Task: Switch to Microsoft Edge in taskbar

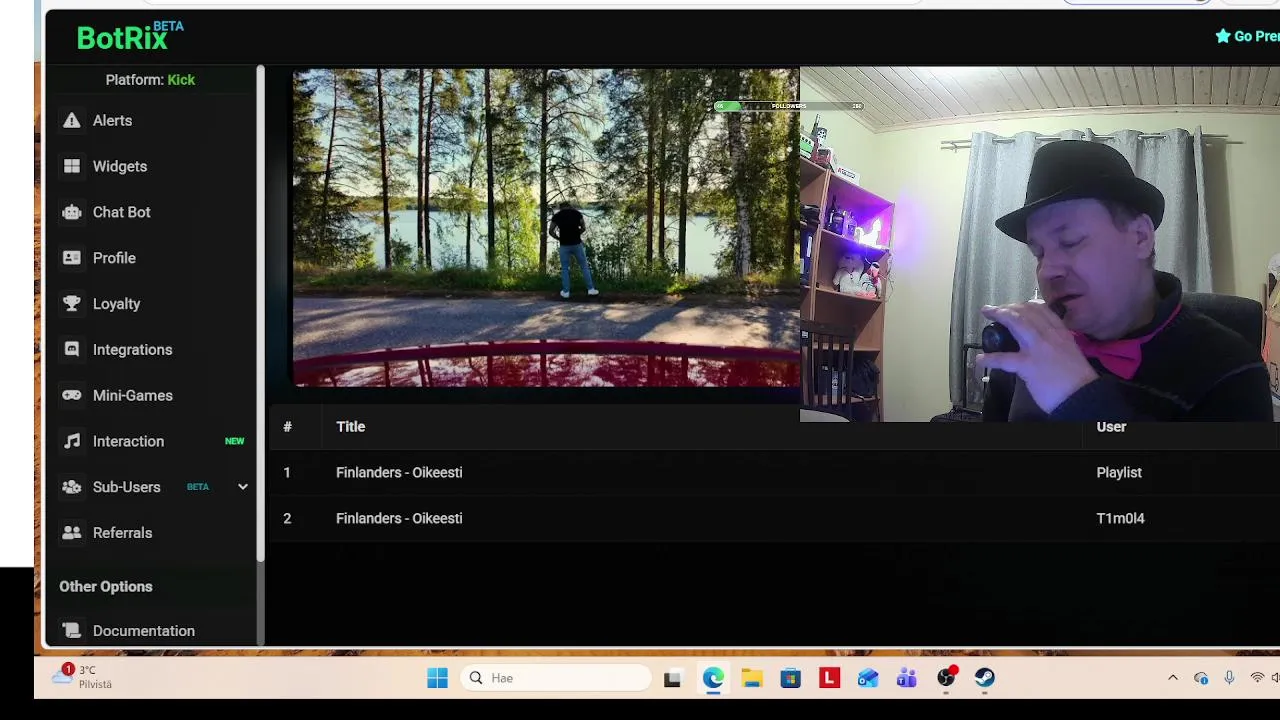Action: tap(713, 678)
